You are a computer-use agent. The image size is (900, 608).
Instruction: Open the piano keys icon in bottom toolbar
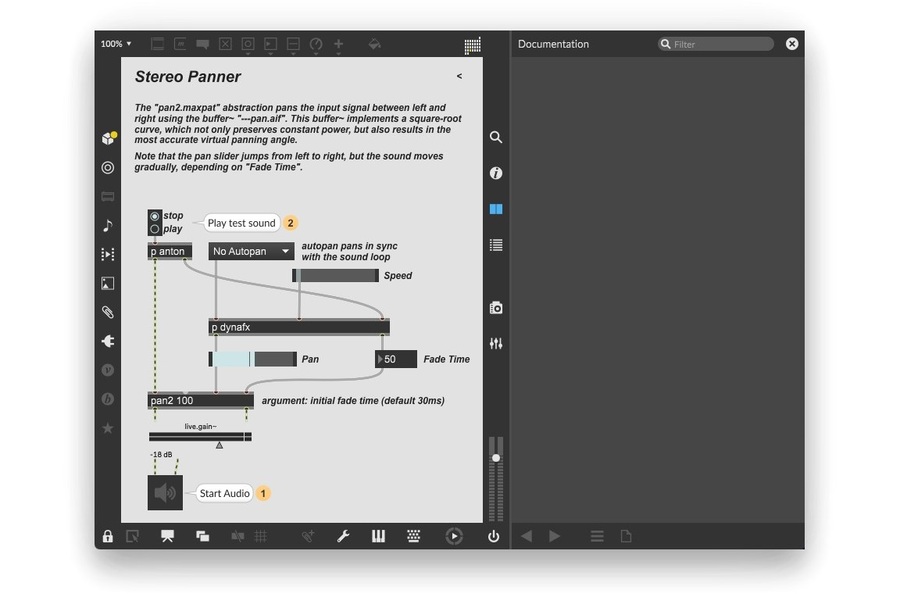378,536
